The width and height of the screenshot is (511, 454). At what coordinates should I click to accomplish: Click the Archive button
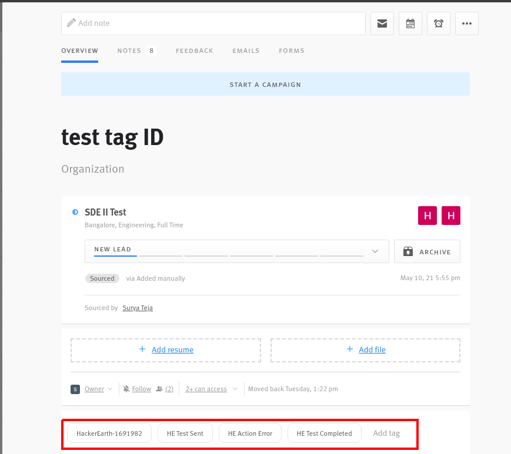click(427, 251)
